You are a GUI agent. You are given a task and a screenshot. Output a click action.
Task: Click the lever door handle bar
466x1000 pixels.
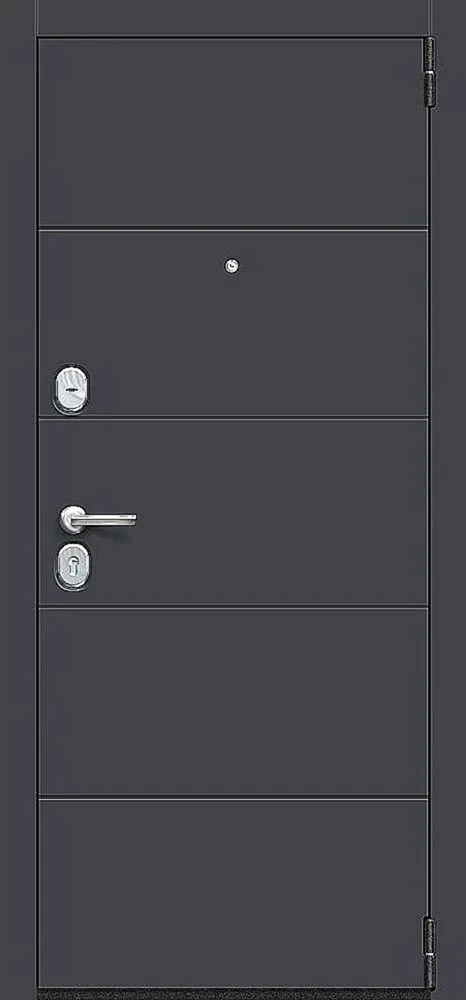pos(105,518)
